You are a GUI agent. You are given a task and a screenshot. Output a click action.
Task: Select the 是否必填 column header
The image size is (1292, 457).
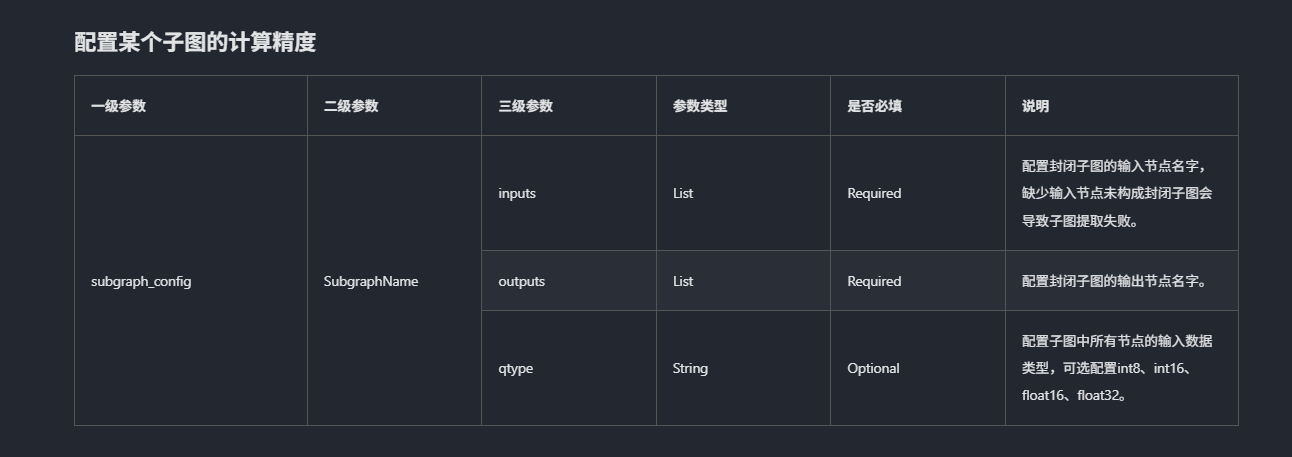tap(874, 106)
